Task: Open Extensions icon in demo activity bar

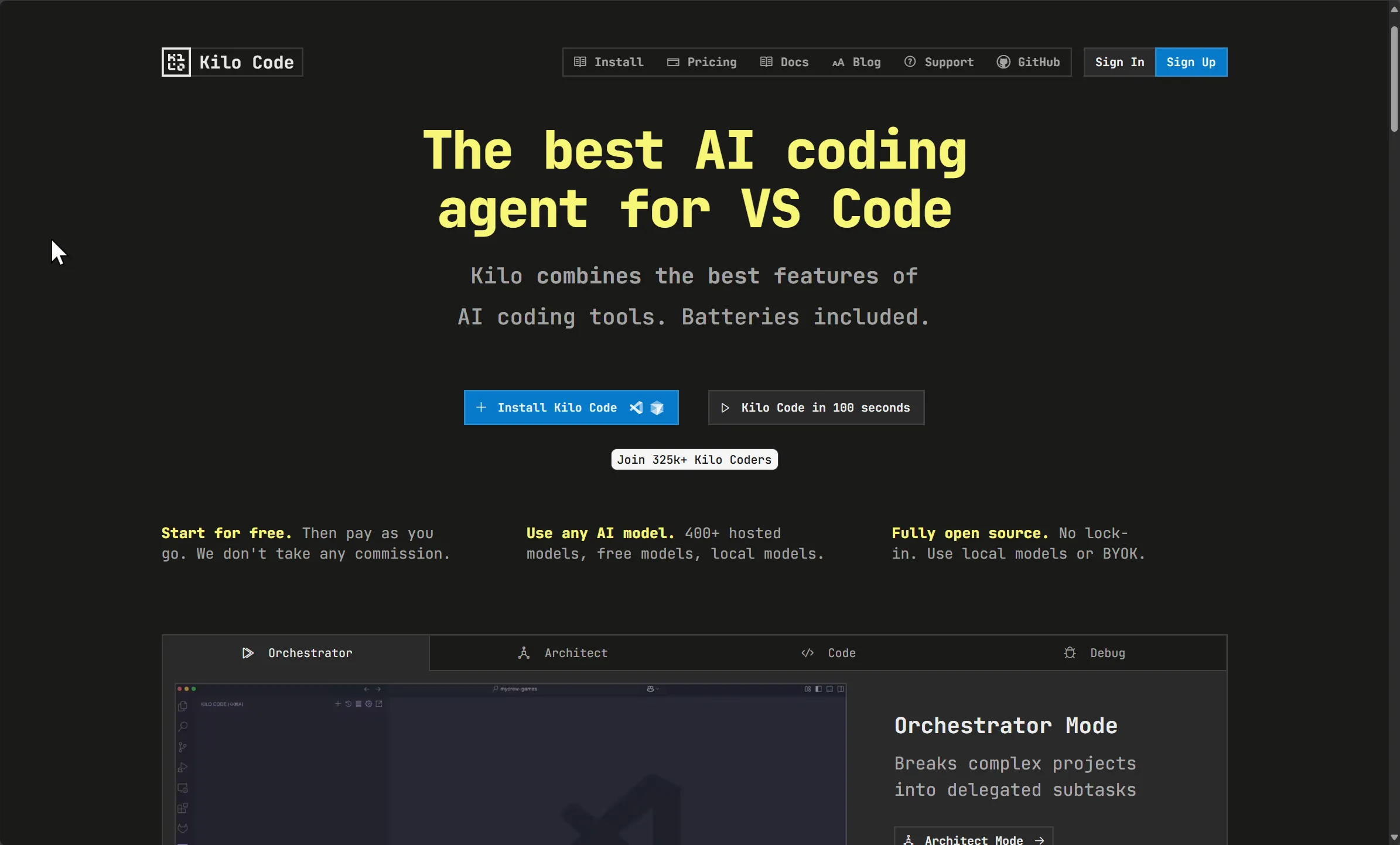Action: coord(183,808)
